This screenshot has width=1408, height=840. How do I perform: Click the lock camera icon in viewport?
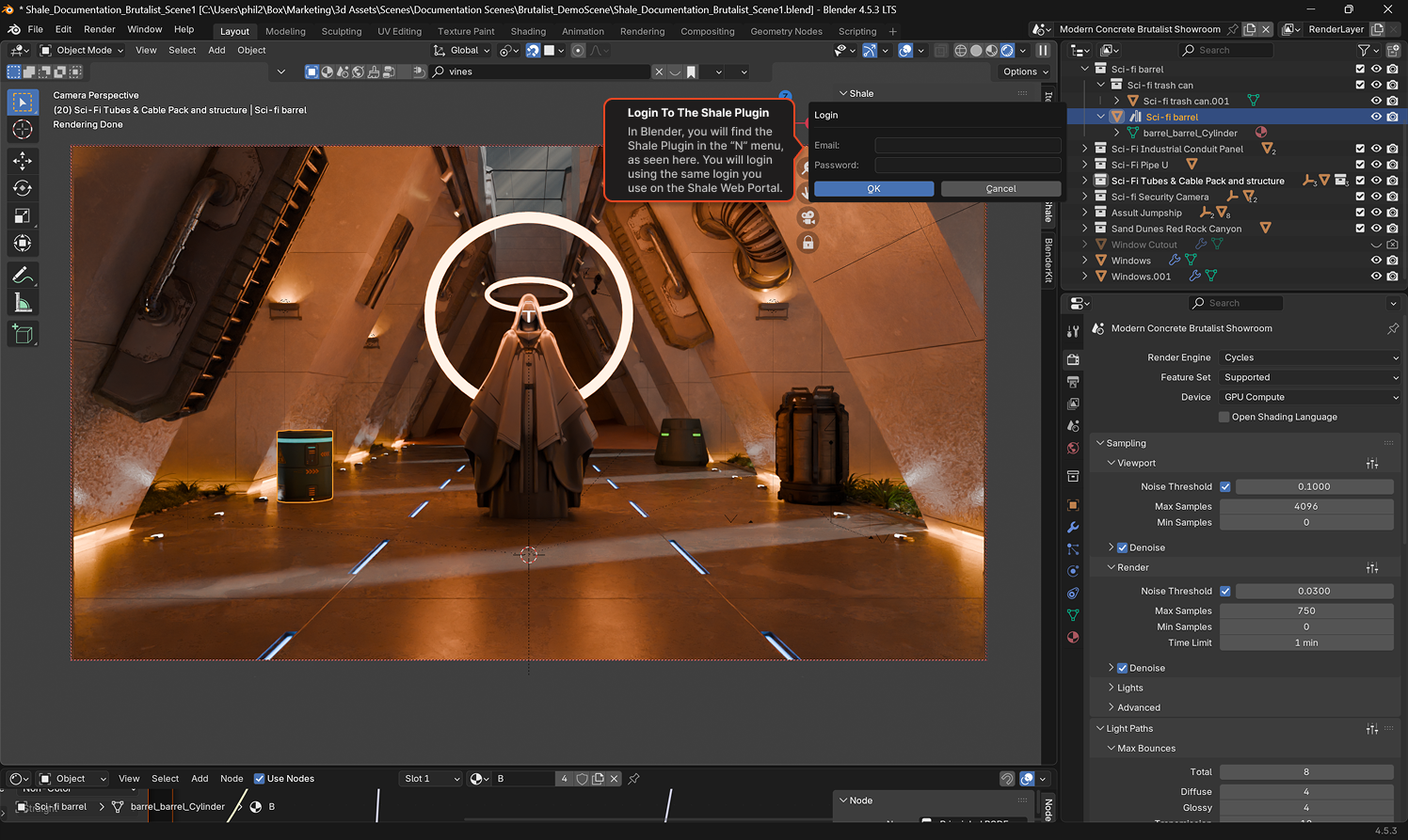pos(808,243)
